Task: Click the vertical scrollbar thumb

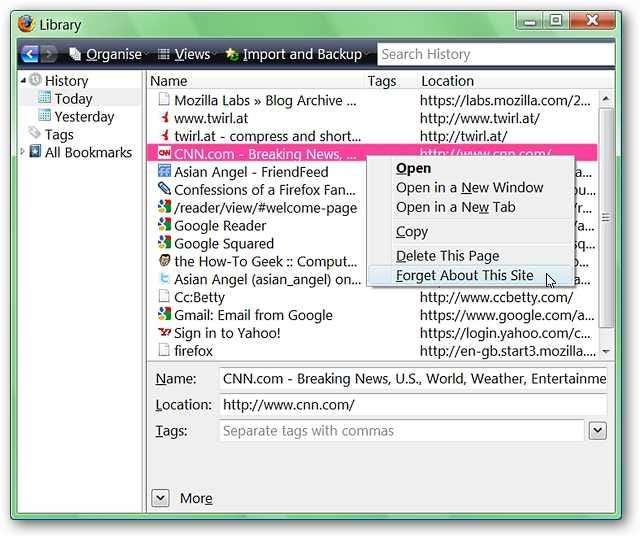Action: tap(606, 218)
